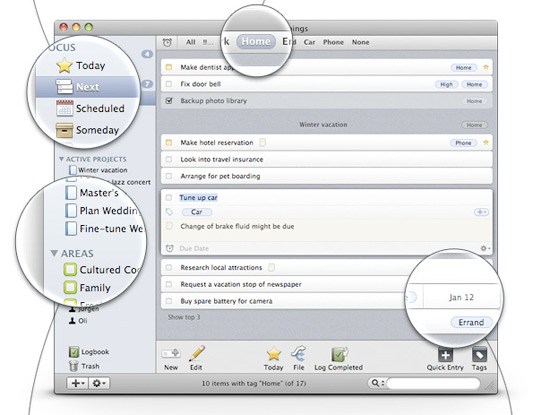The image size is (550, 415).
Task: Click Home tag on Make dentist appointment
Action: tap(463, 68)
